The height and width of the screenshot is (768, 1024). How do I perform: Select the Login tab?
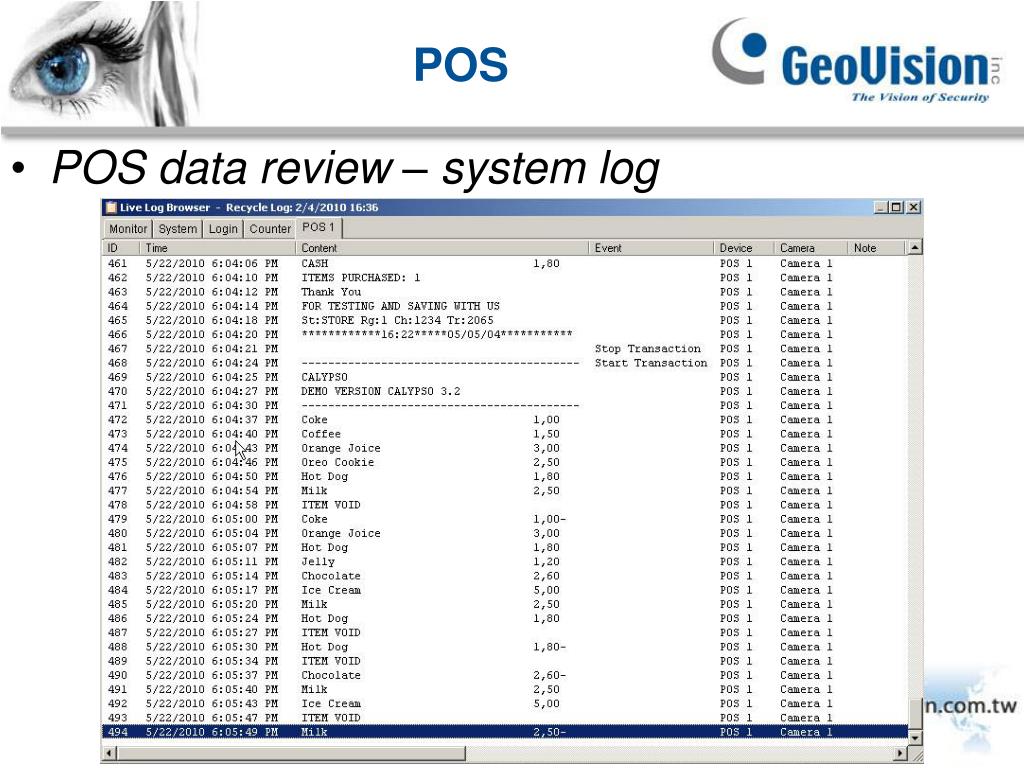tap(223, 229)
